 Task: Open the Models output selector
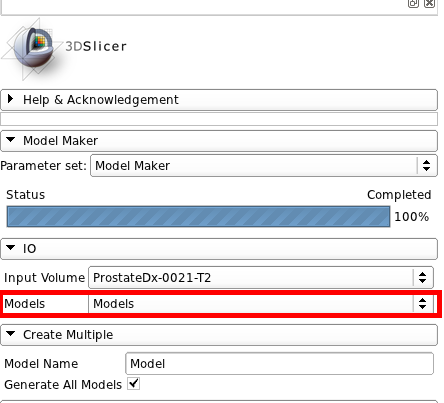click(261, 304)
